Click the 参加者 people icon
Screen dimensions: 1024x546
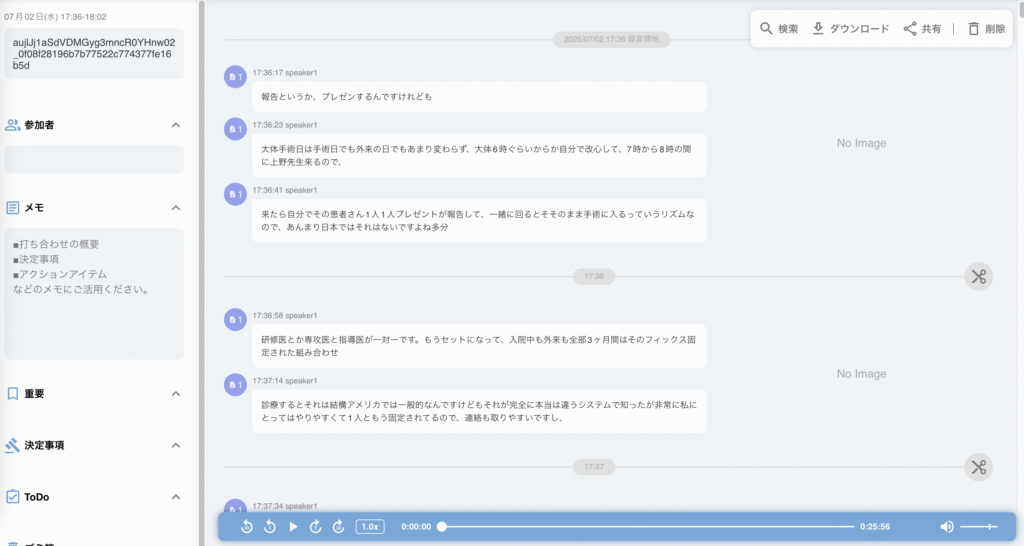[x=12, y=125]
